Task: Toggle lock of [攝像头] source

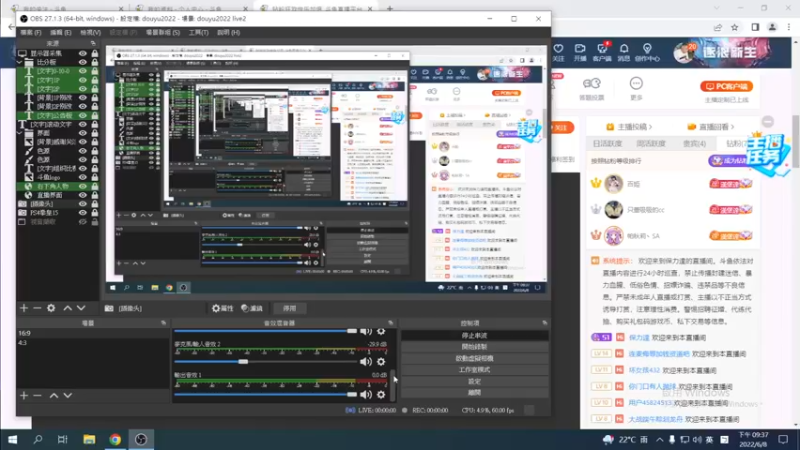Action: pyautogui.click(x=94, y=204)
